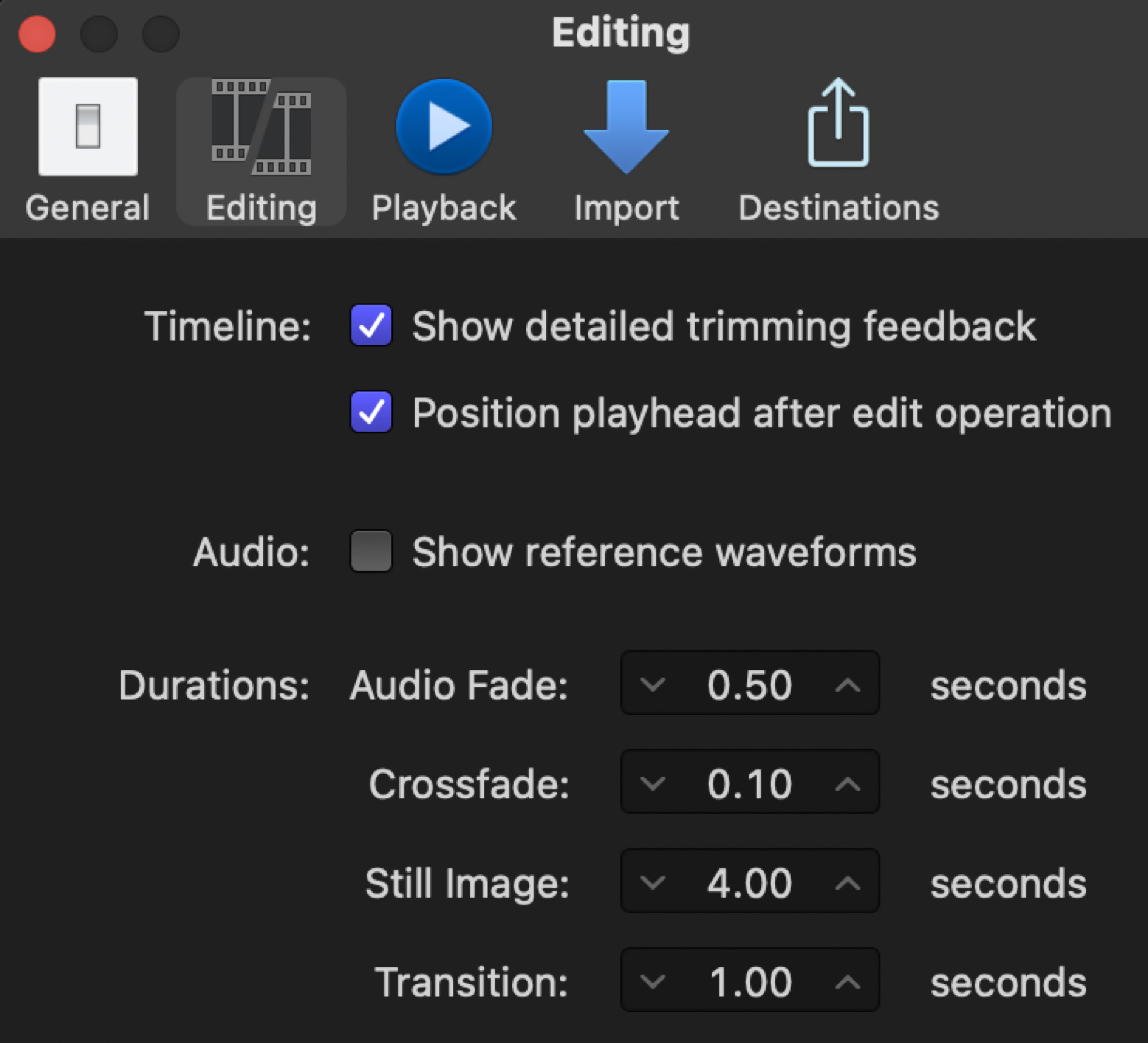Image resolution: width=1148 pixels, height=1043 pixels.
Task: Decrease Still Image duration down chevron
Action: click(x=653, y=882)
